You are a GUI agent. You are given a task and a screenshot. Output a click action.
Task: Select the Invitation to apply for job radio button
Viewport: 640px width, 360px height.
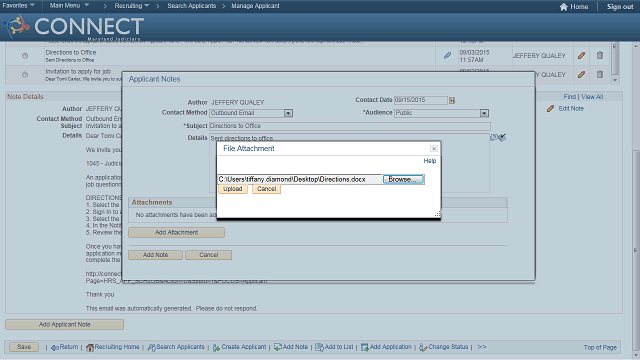[x=25, y=75]
